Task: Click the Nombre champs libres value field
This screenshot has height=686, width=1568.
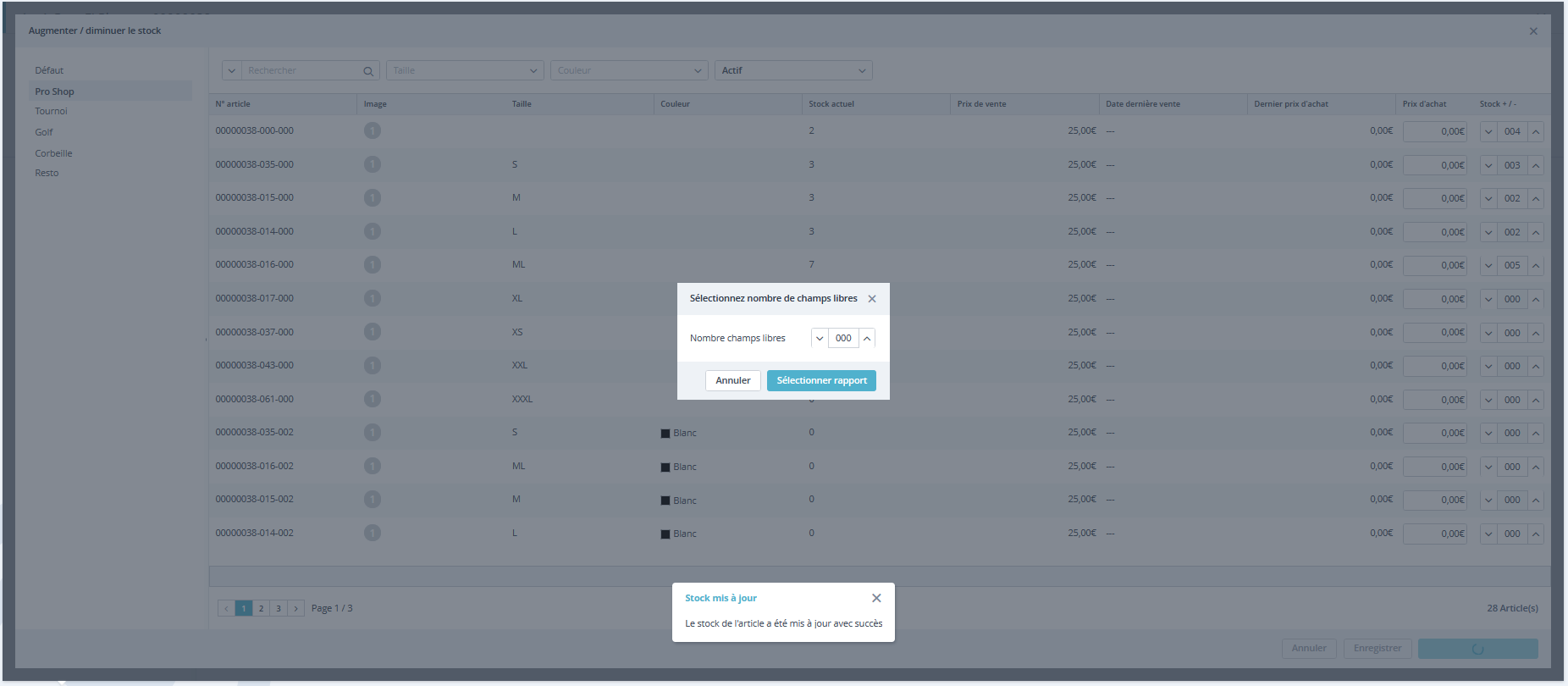Action: (843, 338)
